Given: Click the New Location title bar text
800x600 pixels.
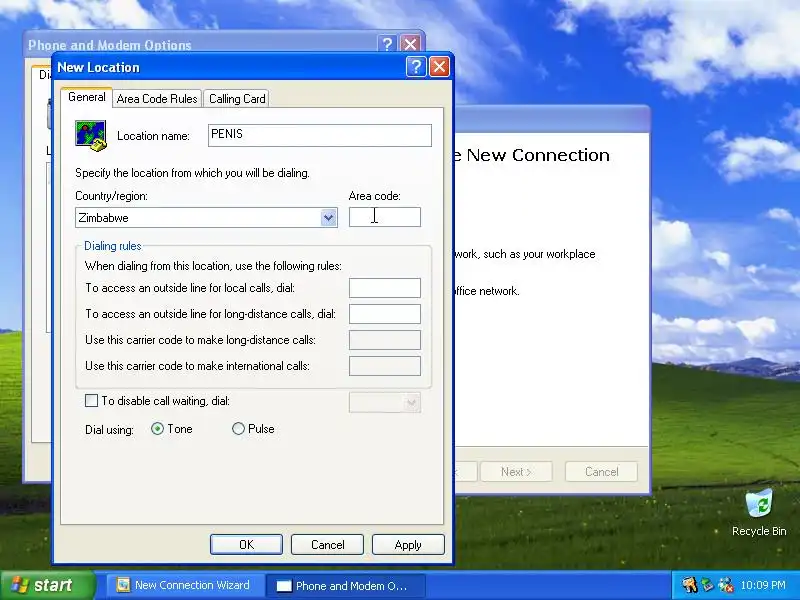Looking at the screenshot, I should tap(98, 67).
